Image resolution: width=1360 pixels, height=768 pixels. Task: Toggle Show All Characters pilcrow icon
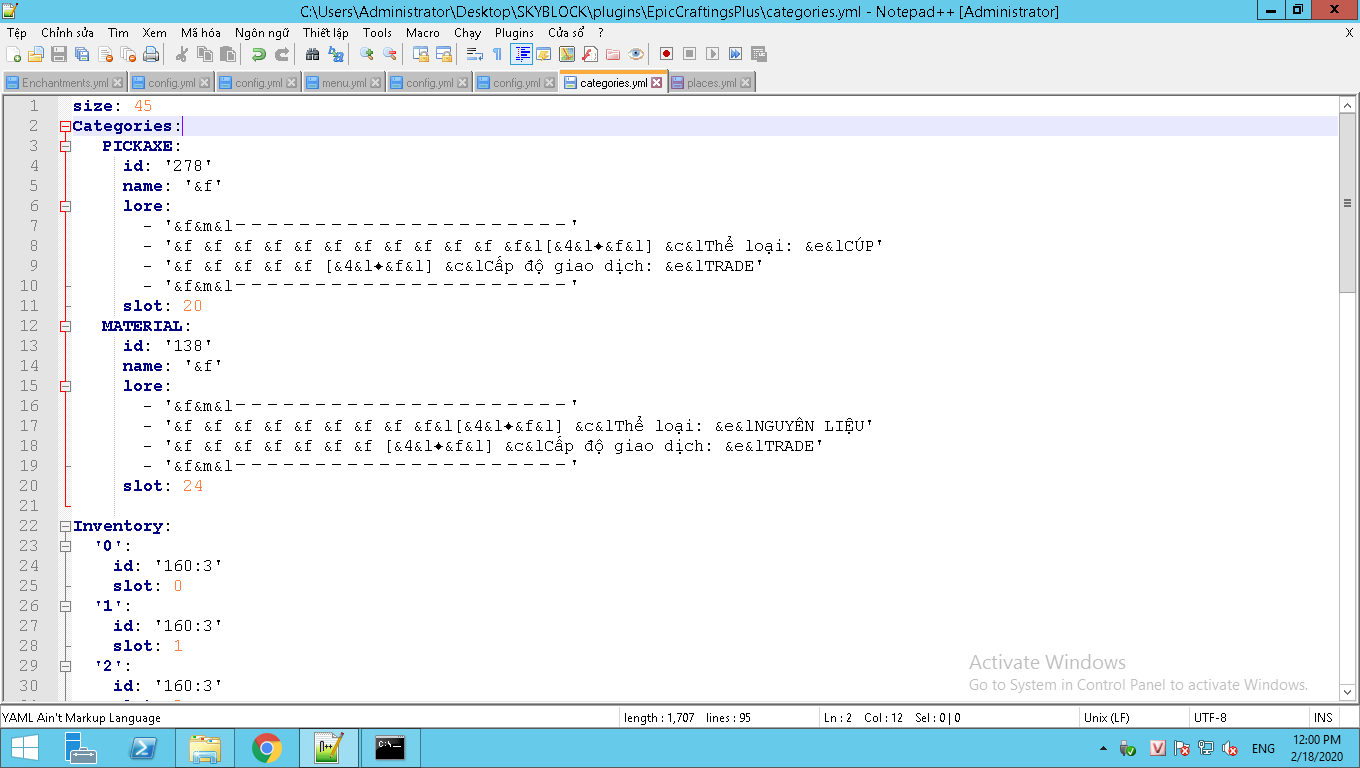pyautogui.click(x=497, y=54)
